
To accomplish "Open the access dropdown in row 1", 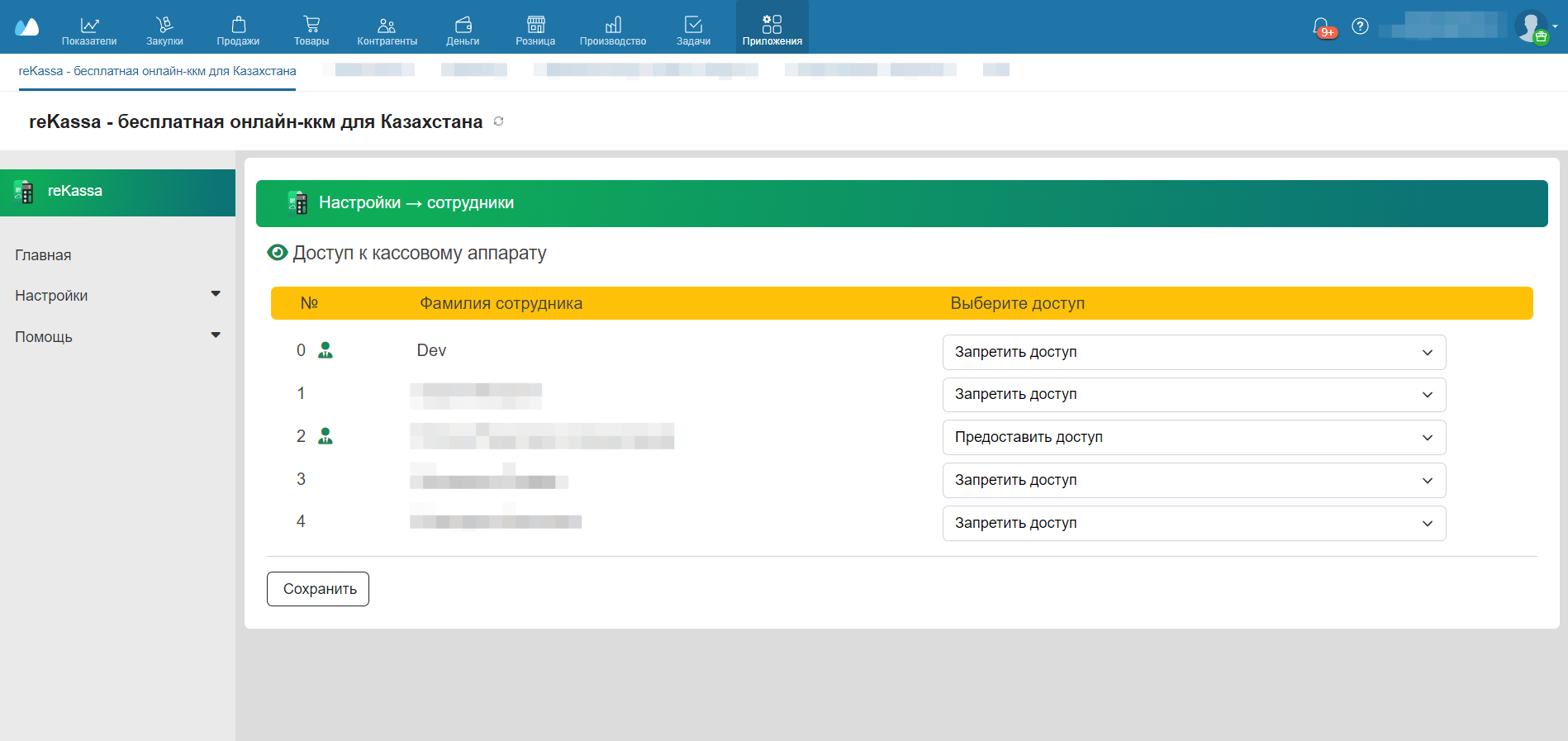I will (1194, 395).
